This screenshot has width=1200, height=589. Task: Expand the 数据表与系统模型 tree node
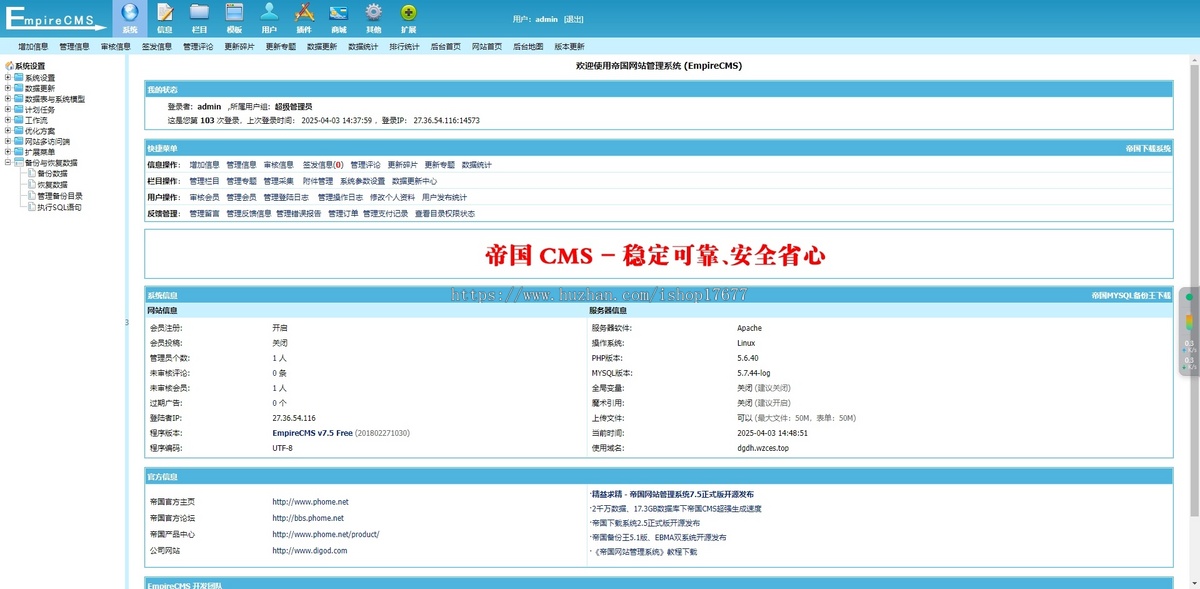[8, 99]
